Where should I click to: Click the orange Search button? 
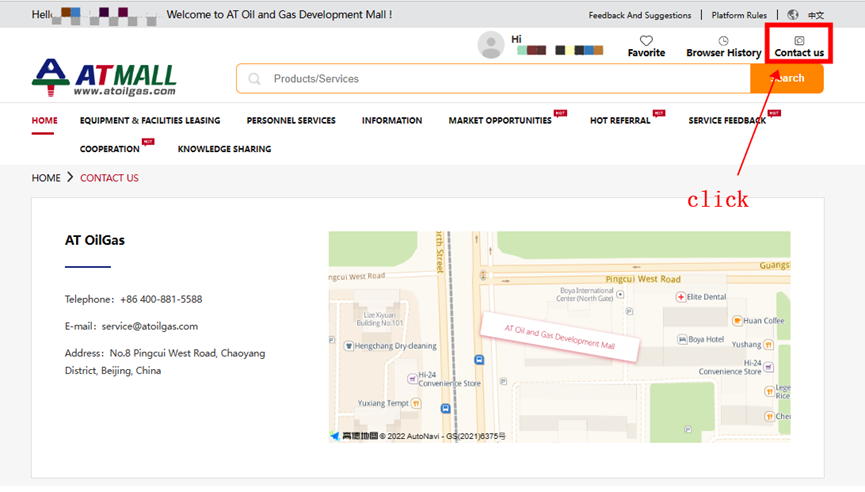(787, 78)
